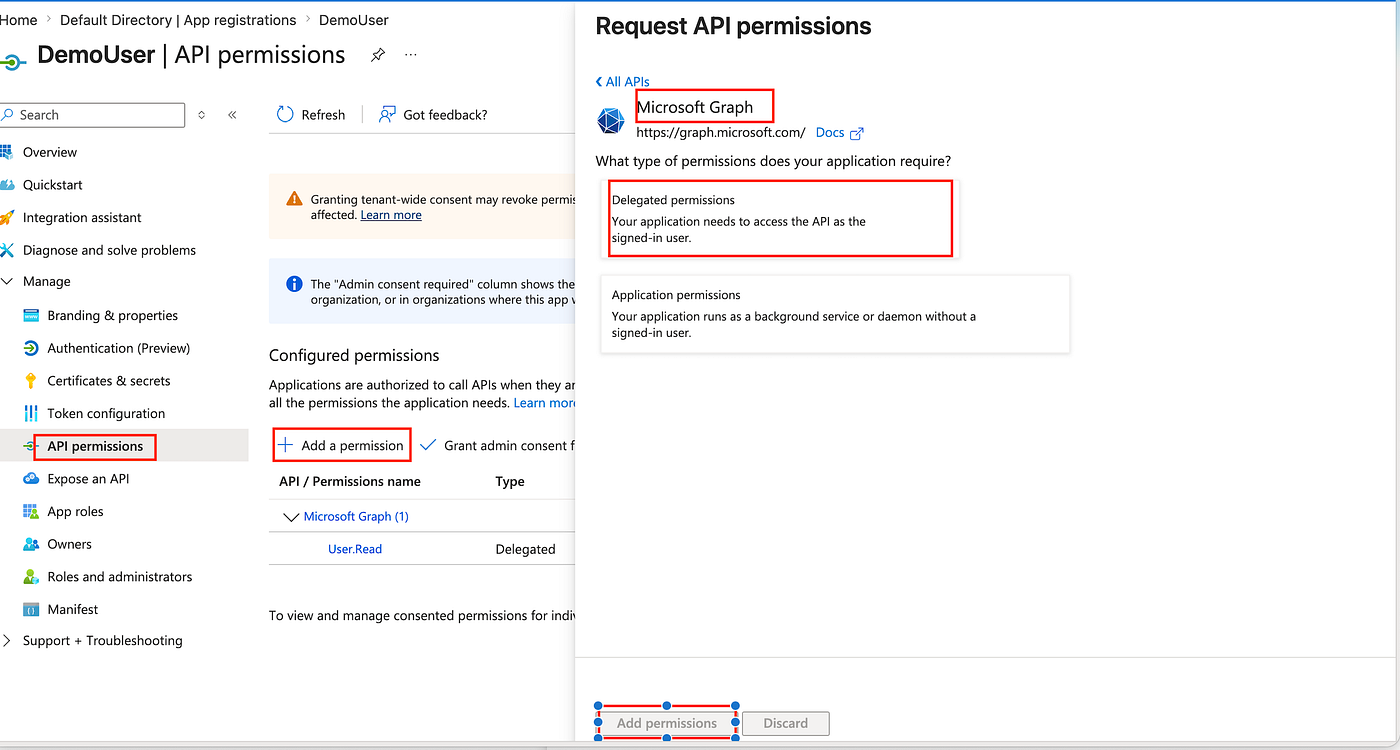Click the Discard button
1400x750 pixels.
click(786, 723)
